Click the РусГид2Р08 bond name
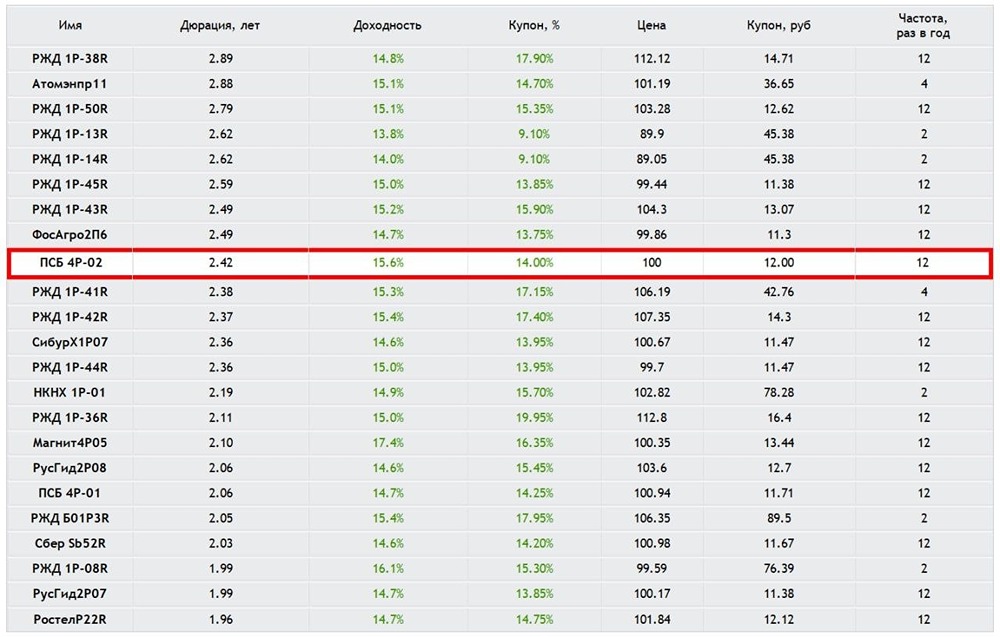 [70, 467]
